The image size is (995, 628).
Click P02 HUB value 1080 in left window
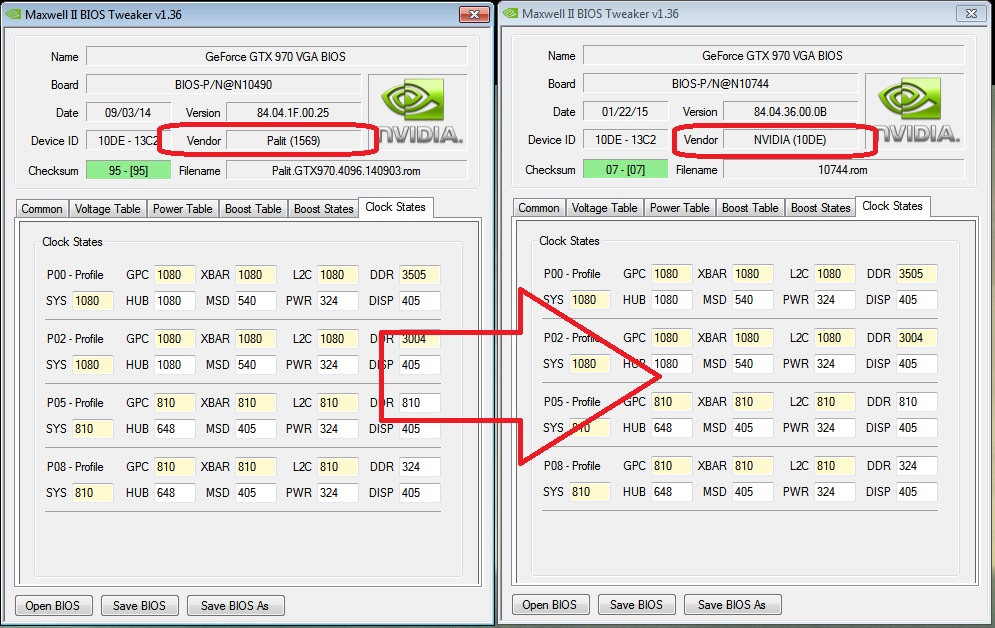175,365
